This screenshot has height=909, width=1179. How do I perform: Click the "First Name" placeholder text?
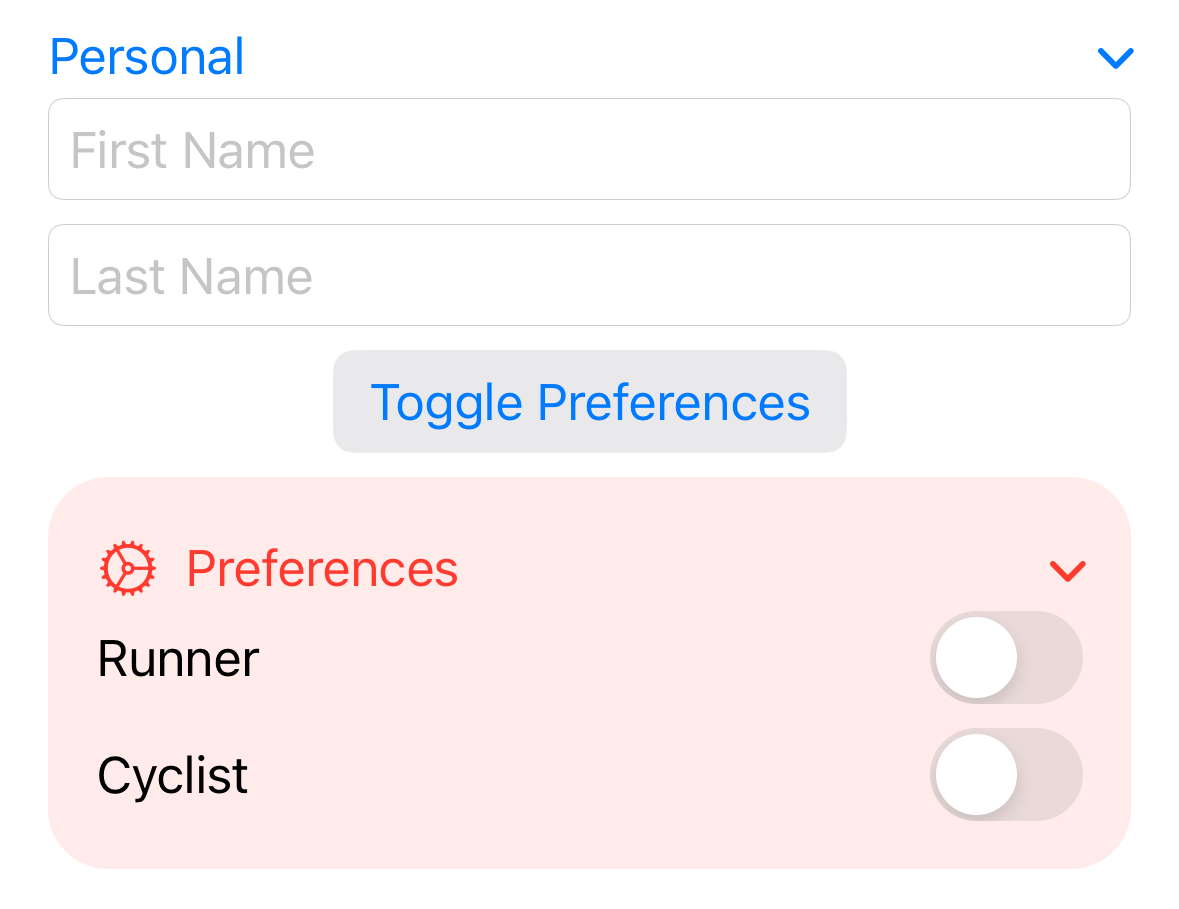(x=192, y=151)
